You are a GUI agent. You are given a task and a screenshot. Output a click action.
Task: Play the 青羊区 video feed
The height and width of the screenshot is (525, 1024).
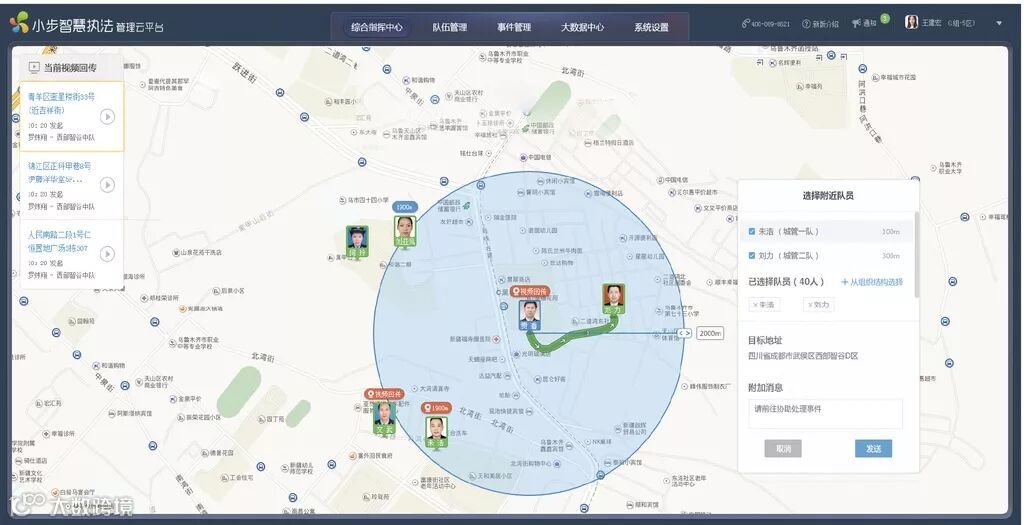108,116
